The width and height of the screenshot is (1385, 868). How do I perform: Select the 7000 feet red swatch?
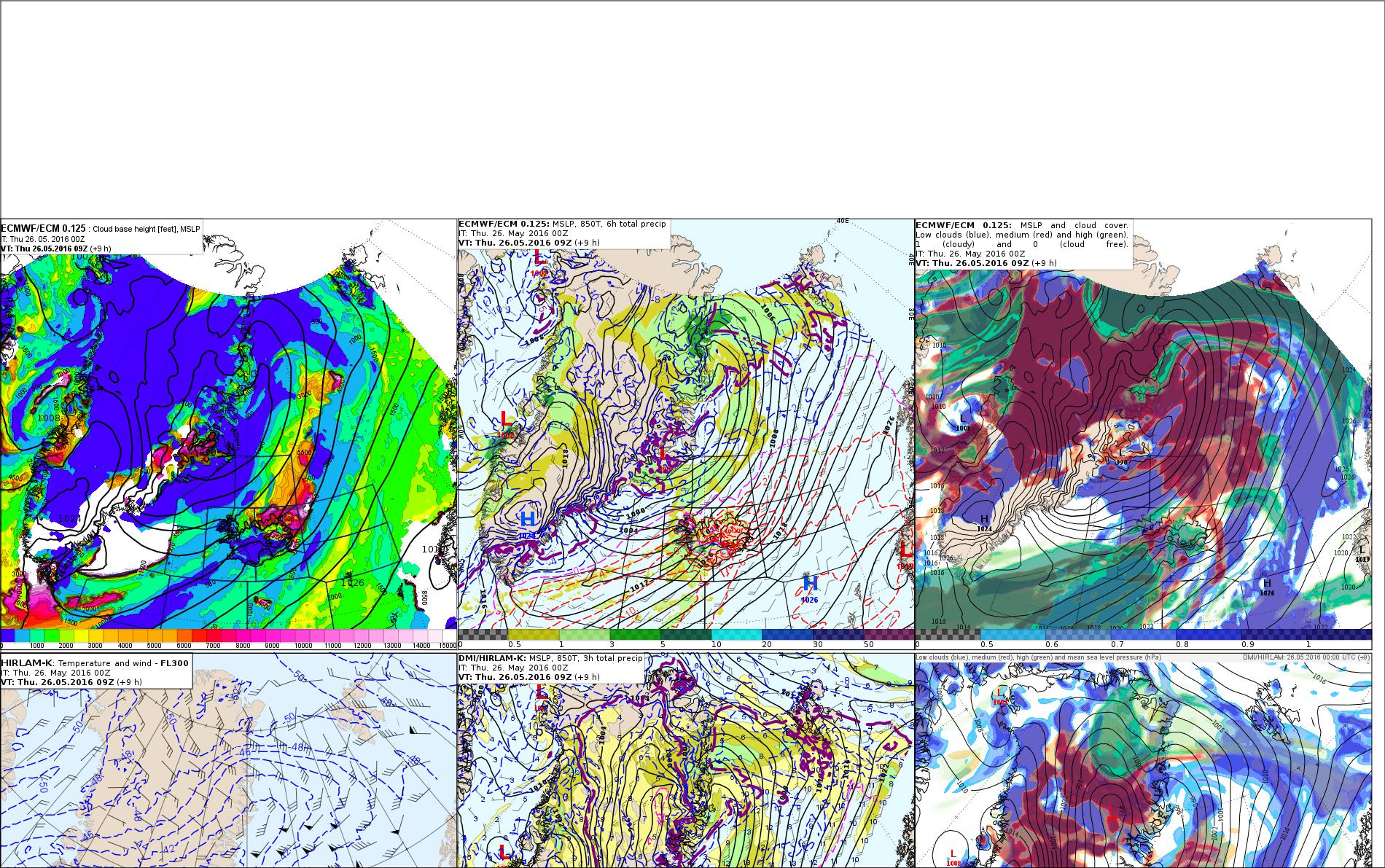click(214, 636)
